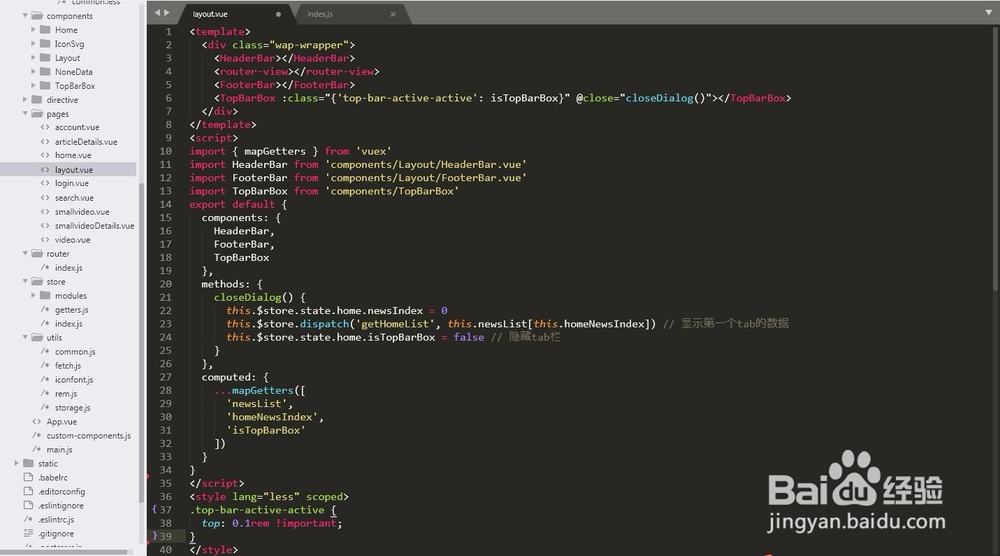Expand the Layout folder

[33, 57]
